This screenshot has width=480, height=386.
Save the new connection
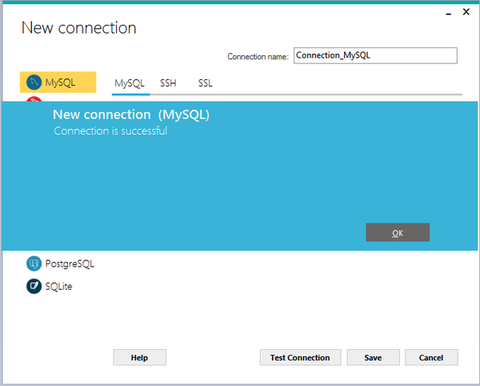373,357
